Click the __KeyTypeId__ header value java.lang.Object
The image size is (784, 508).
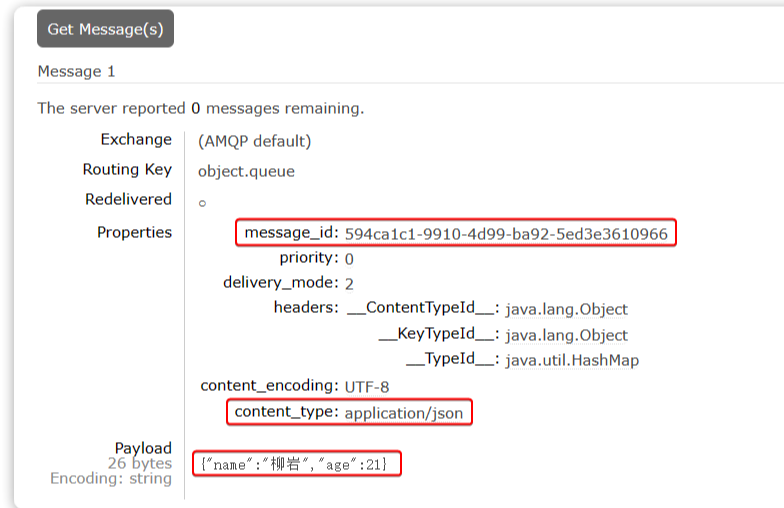click(x=566, y=335)
